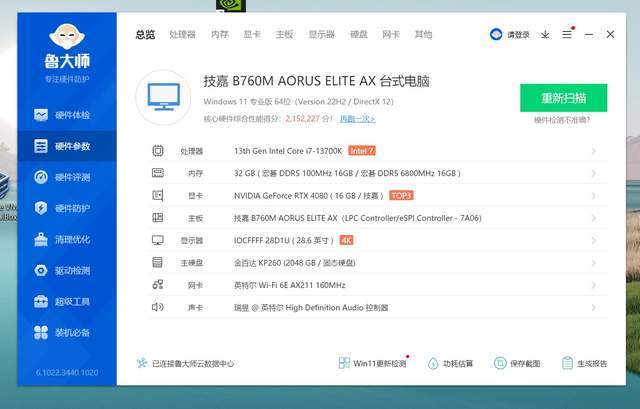Expand the 主板 B760M row chevron
This screenshot has height=409, width=640.
point(593,218)
